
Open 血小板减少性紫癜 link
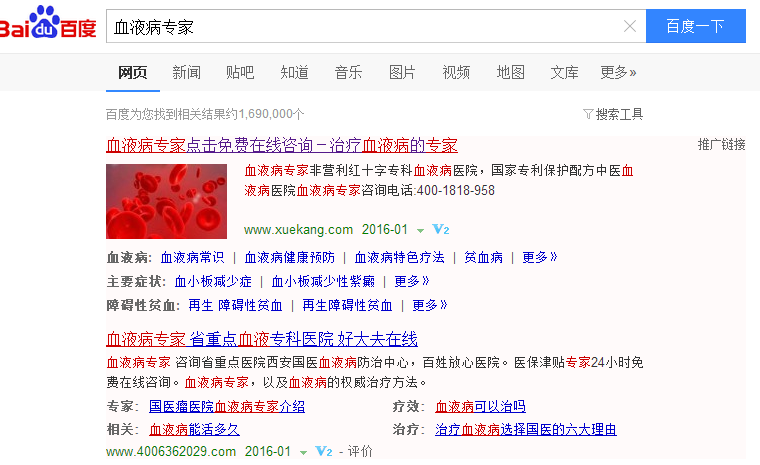323,282
